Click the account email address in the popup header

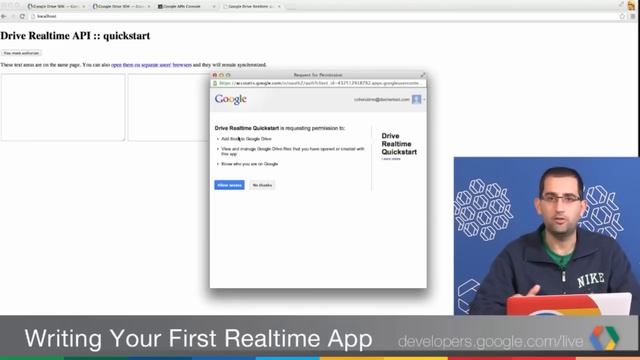coord(382,99)
